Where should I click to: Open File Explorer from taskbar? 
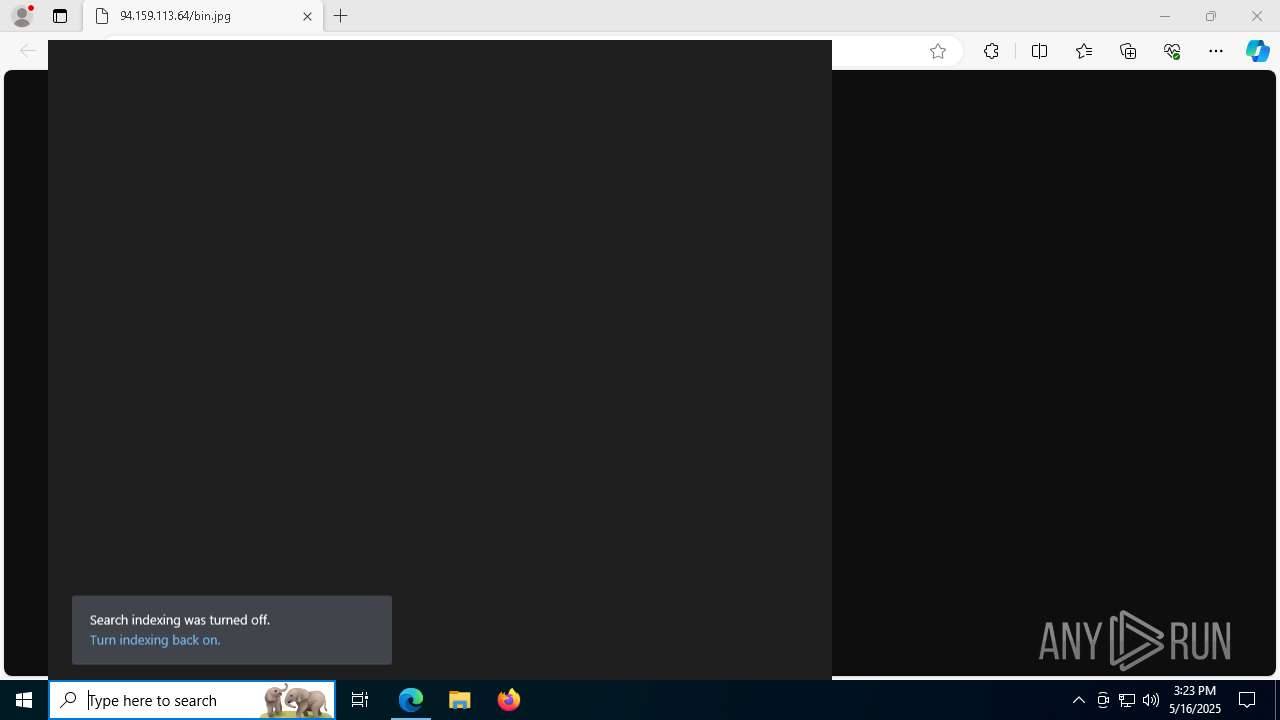(460, 700)
